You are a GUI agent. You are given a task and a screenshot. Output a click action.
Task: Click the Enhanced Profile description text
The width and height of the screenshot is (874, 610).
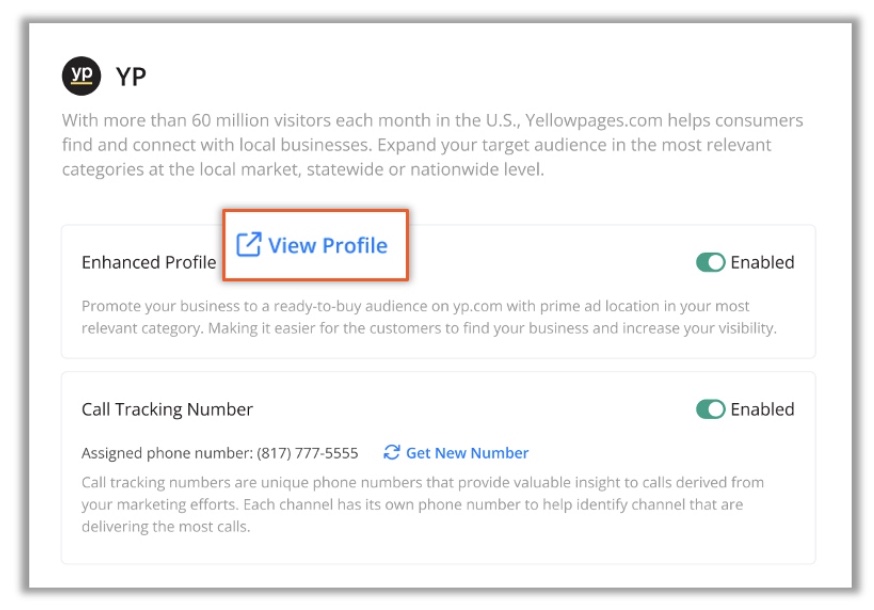[429, 317]
